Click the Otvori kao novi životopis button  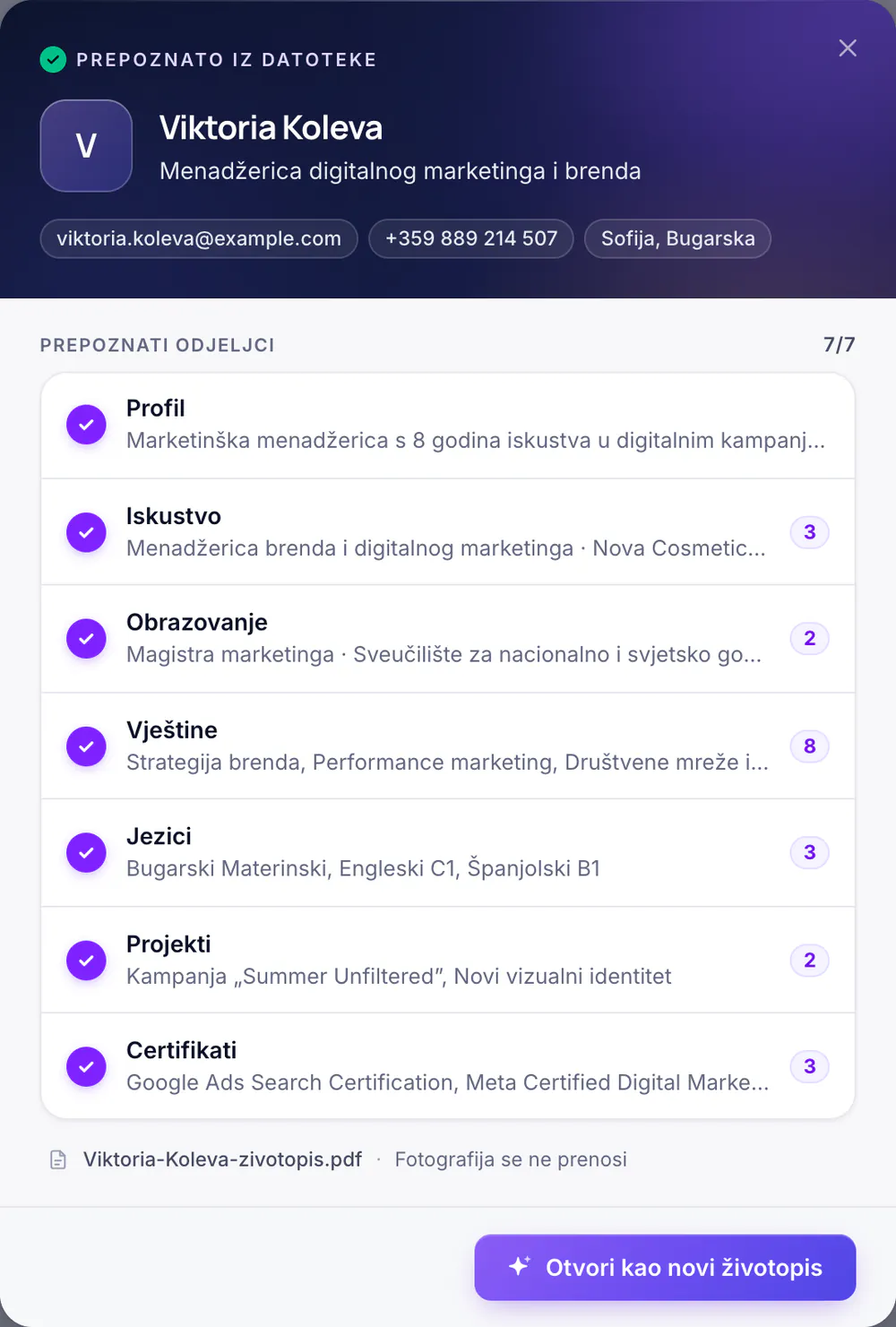coord(665,1268)
